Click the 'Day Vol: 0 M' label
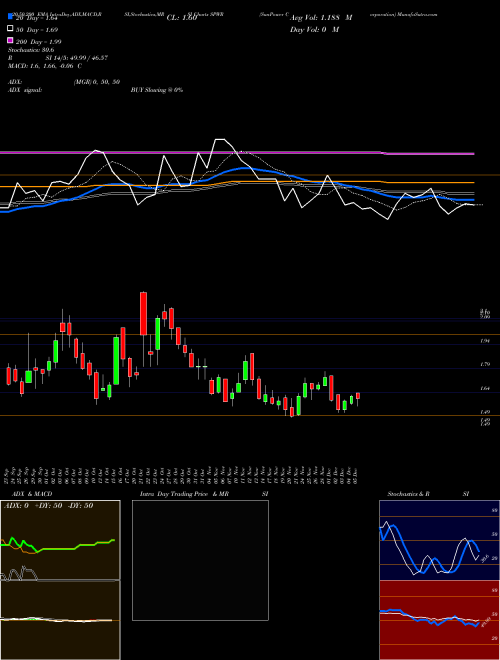Screen dimensions: 500x660 click(314, 30)
